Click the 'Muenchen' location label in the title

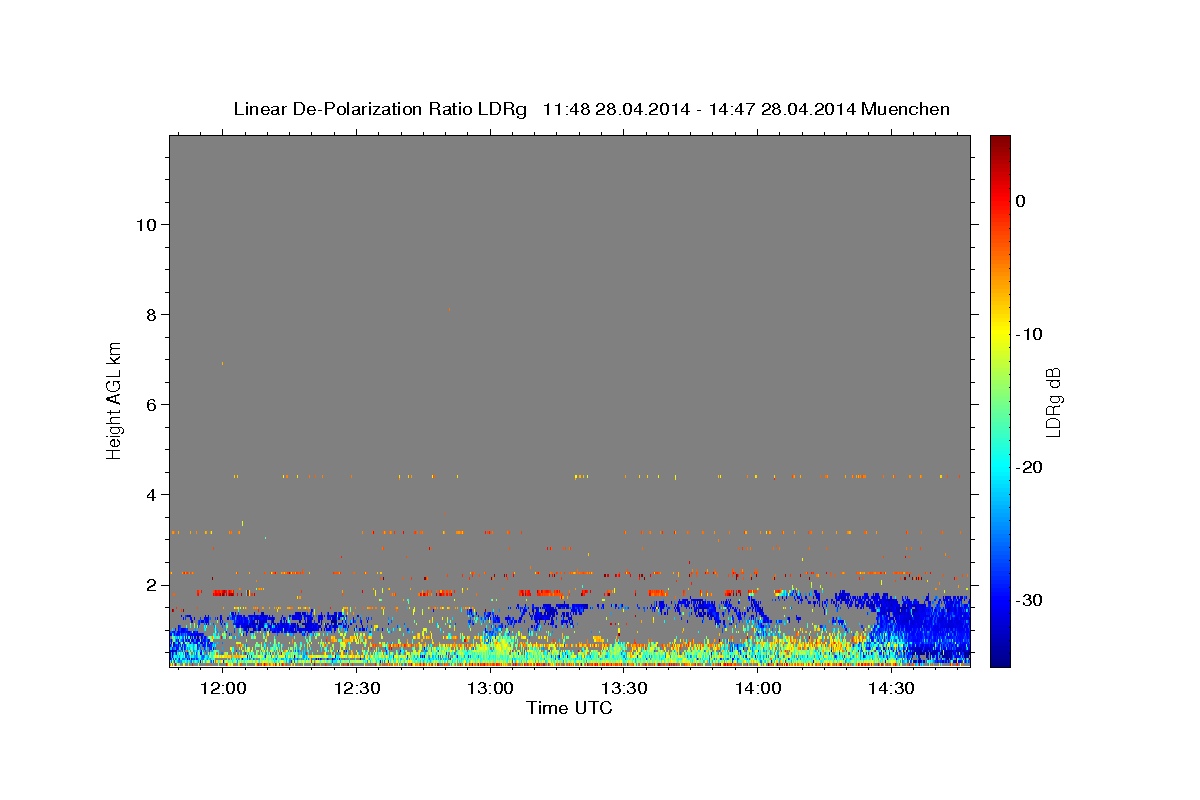coord(905,109)
